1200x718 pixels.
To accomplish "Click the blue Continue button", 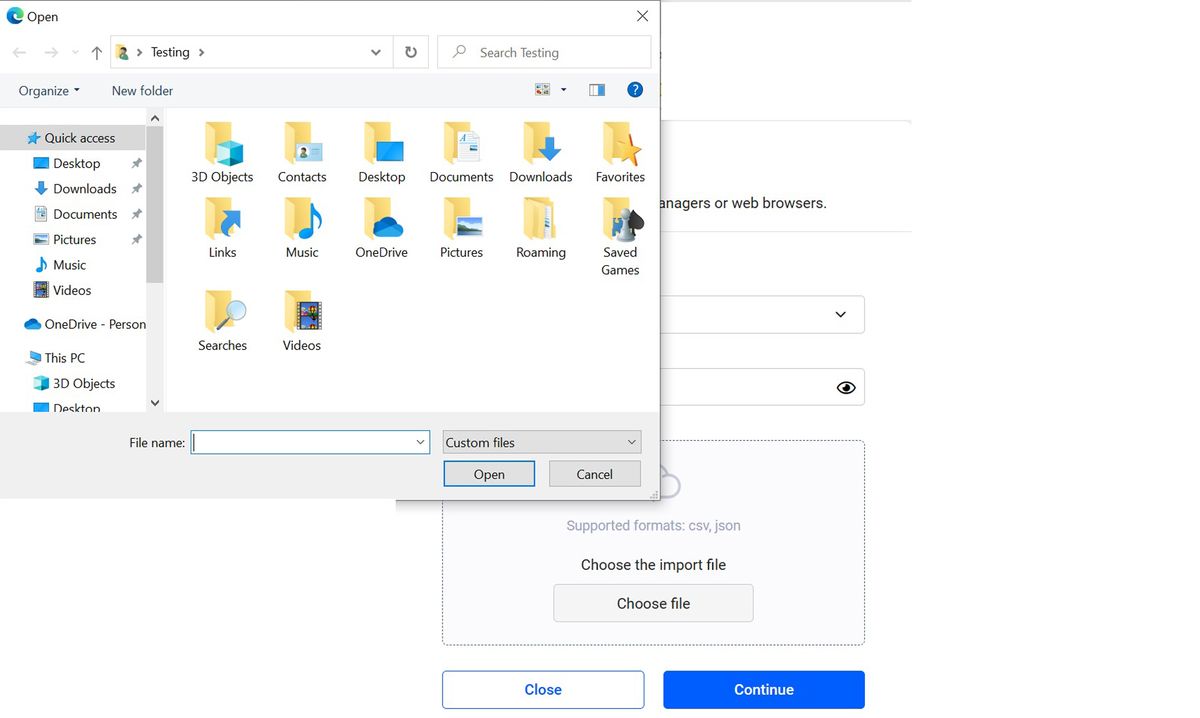I will (x=764, y=689).
